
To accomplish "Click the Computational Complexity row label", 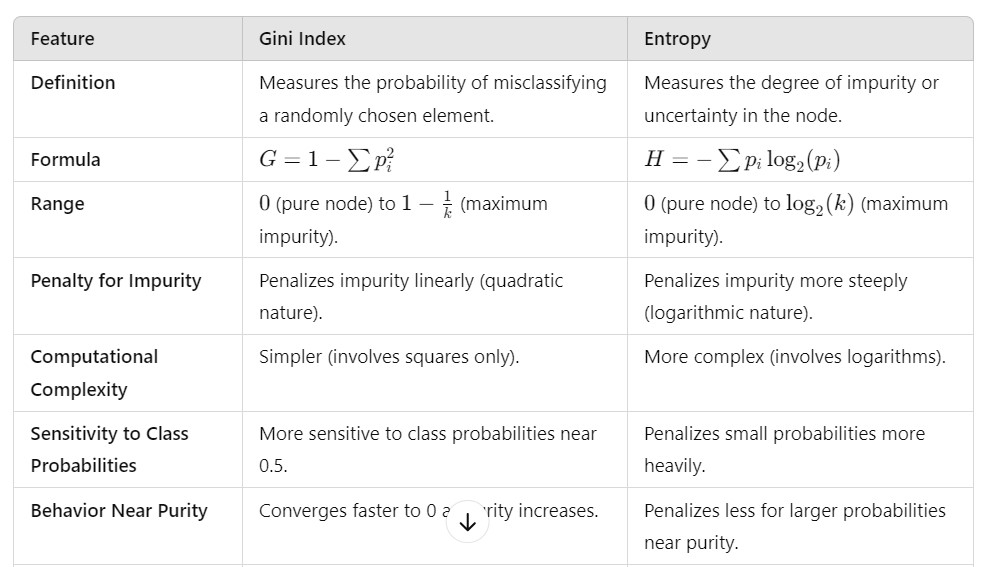I will pos(94,373).
